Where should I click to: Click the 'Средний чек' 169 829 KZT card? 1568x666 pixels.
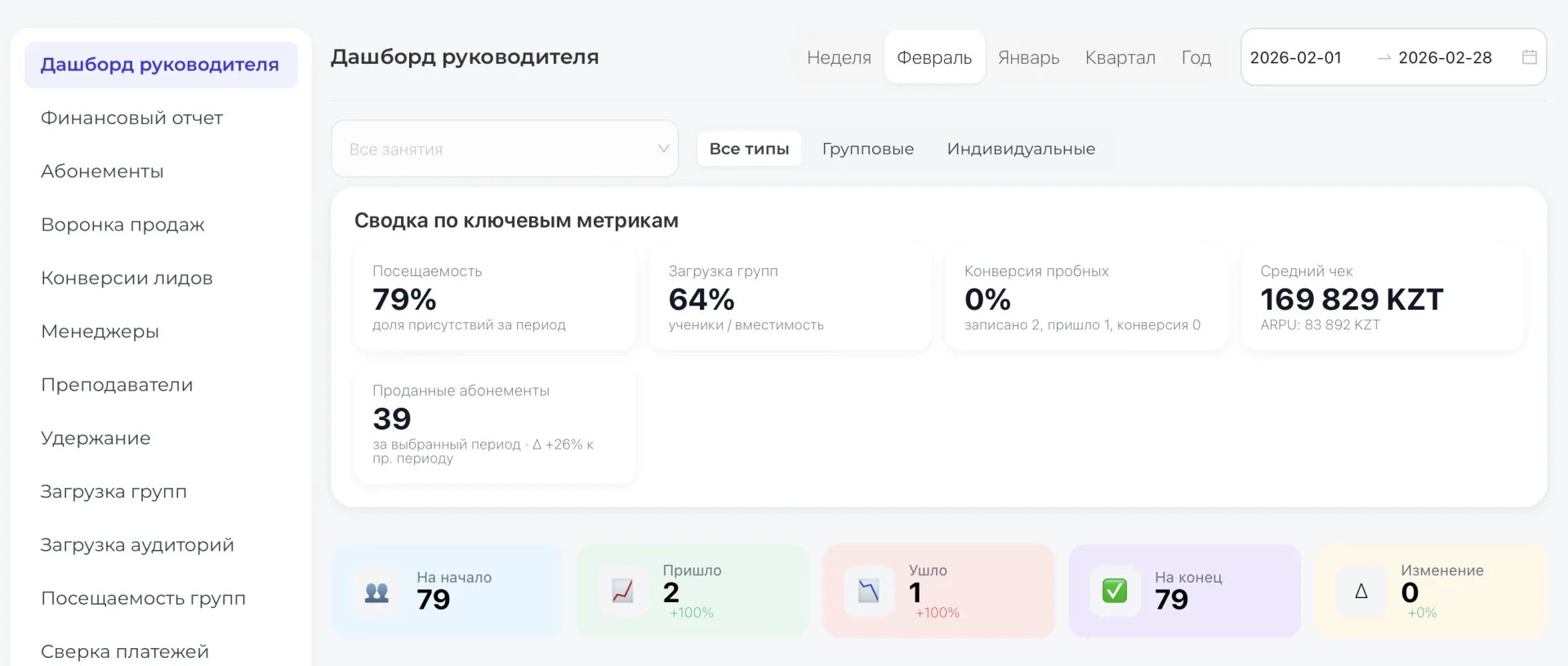point(1383,298)
